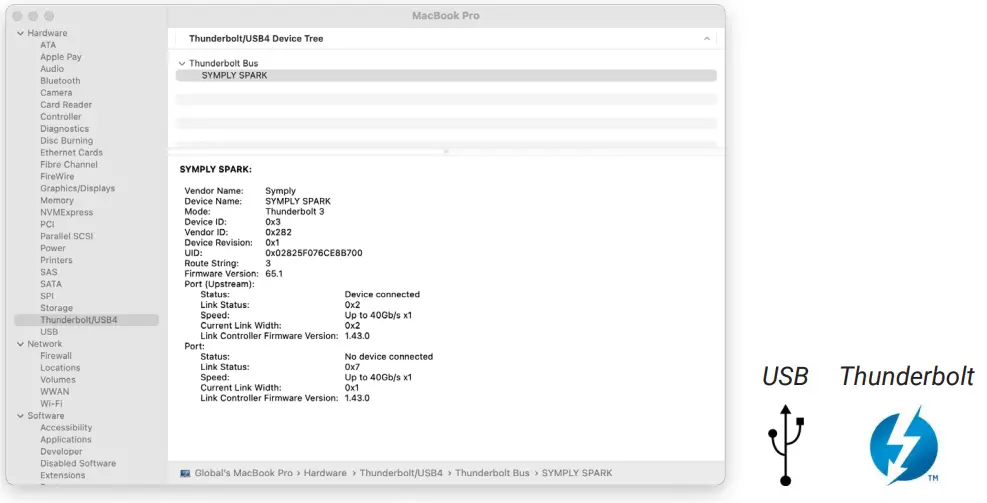This screenshot has width=987, height=503.
Task: Collapse the Hardware section in sidebar
Action: click(x=21, y=33)
